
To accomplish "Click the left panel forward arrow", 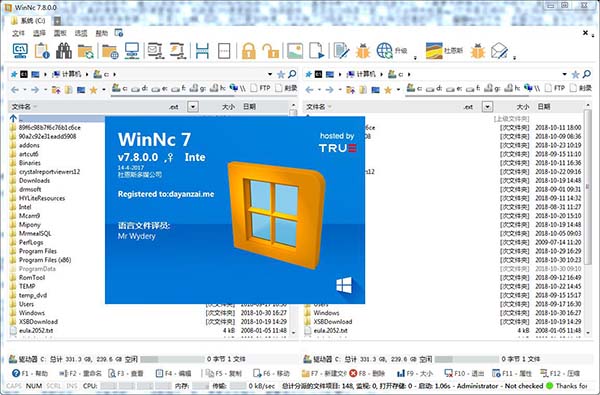I will pos(35,90).
